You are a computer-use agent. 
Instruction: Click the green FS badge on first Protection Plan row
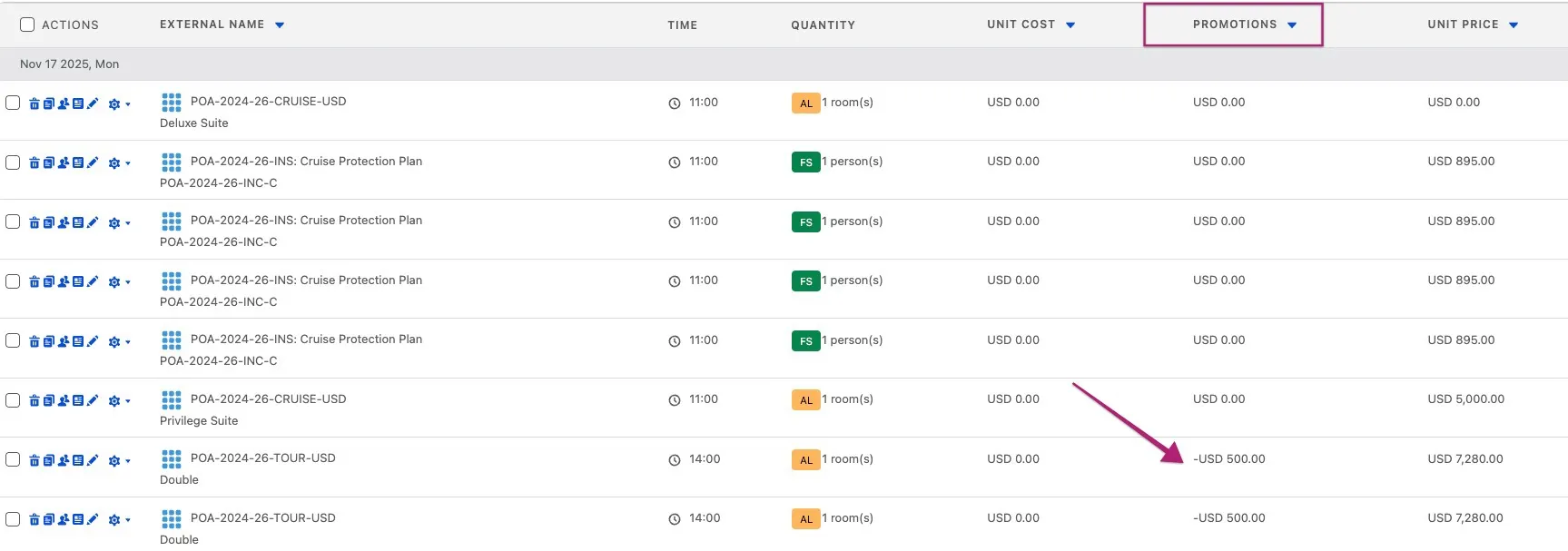pos(805,162)
